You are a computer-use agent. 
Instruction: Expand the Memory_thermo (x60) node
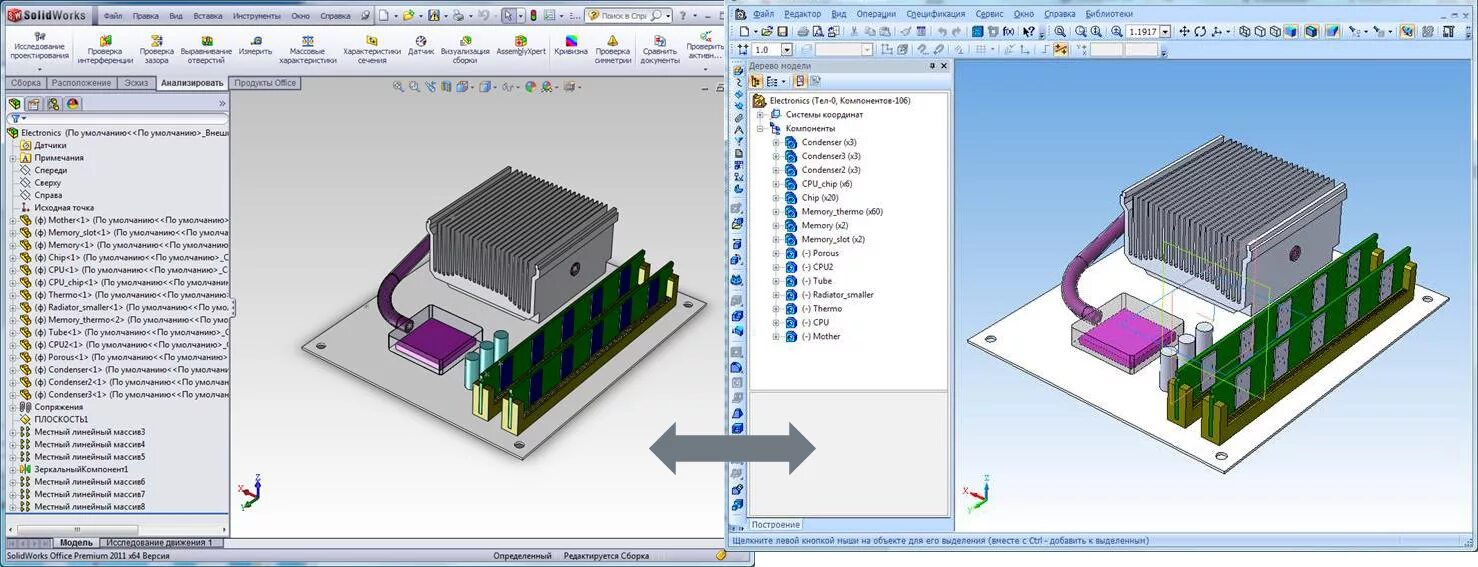pos(775,212)
